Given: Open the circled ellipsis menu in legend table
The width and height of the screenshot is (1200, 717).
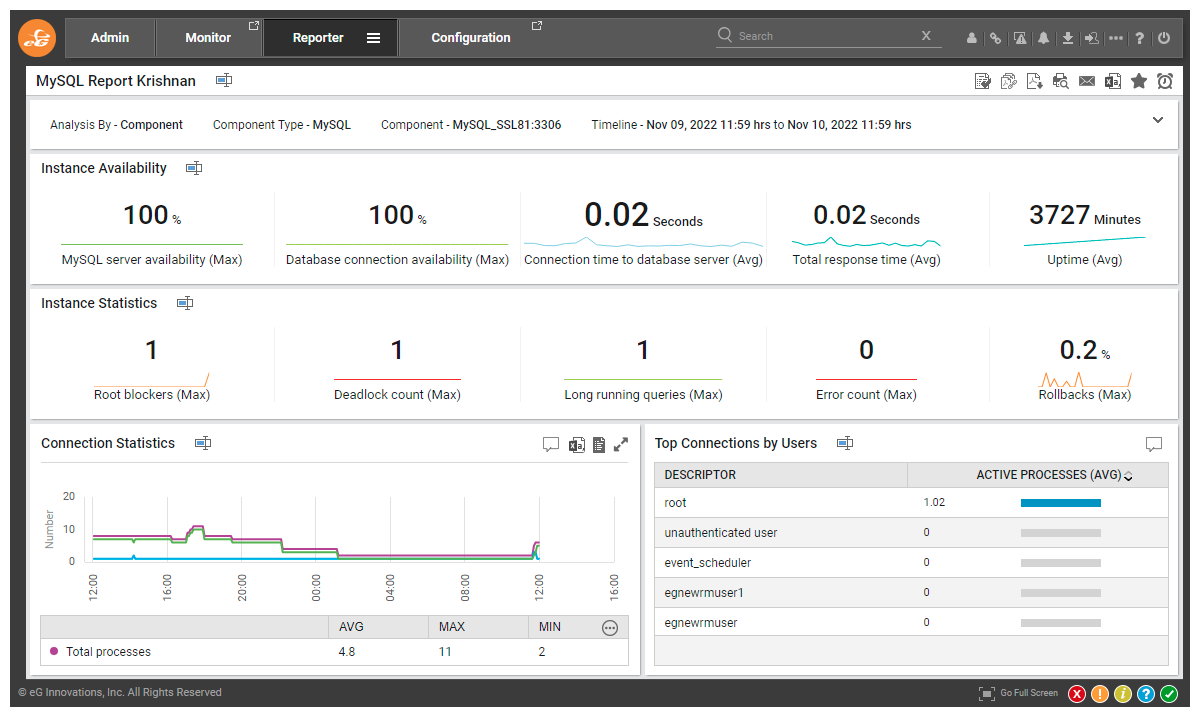Looking at the screenshot, I should coord(610,628).
